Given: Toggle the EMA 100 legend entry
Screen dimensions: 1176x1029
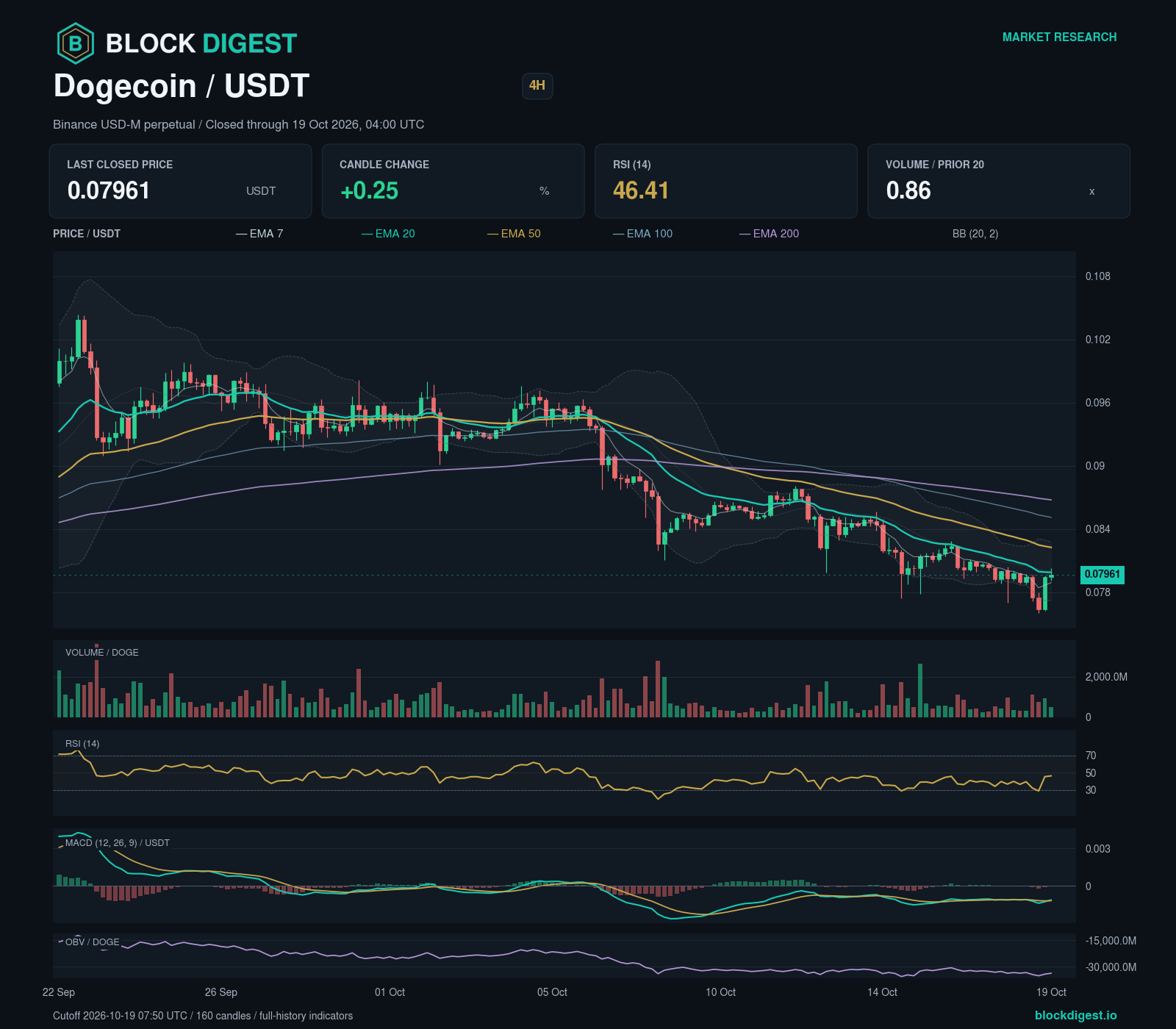Looking at the screenshot, I should (642, 234).
